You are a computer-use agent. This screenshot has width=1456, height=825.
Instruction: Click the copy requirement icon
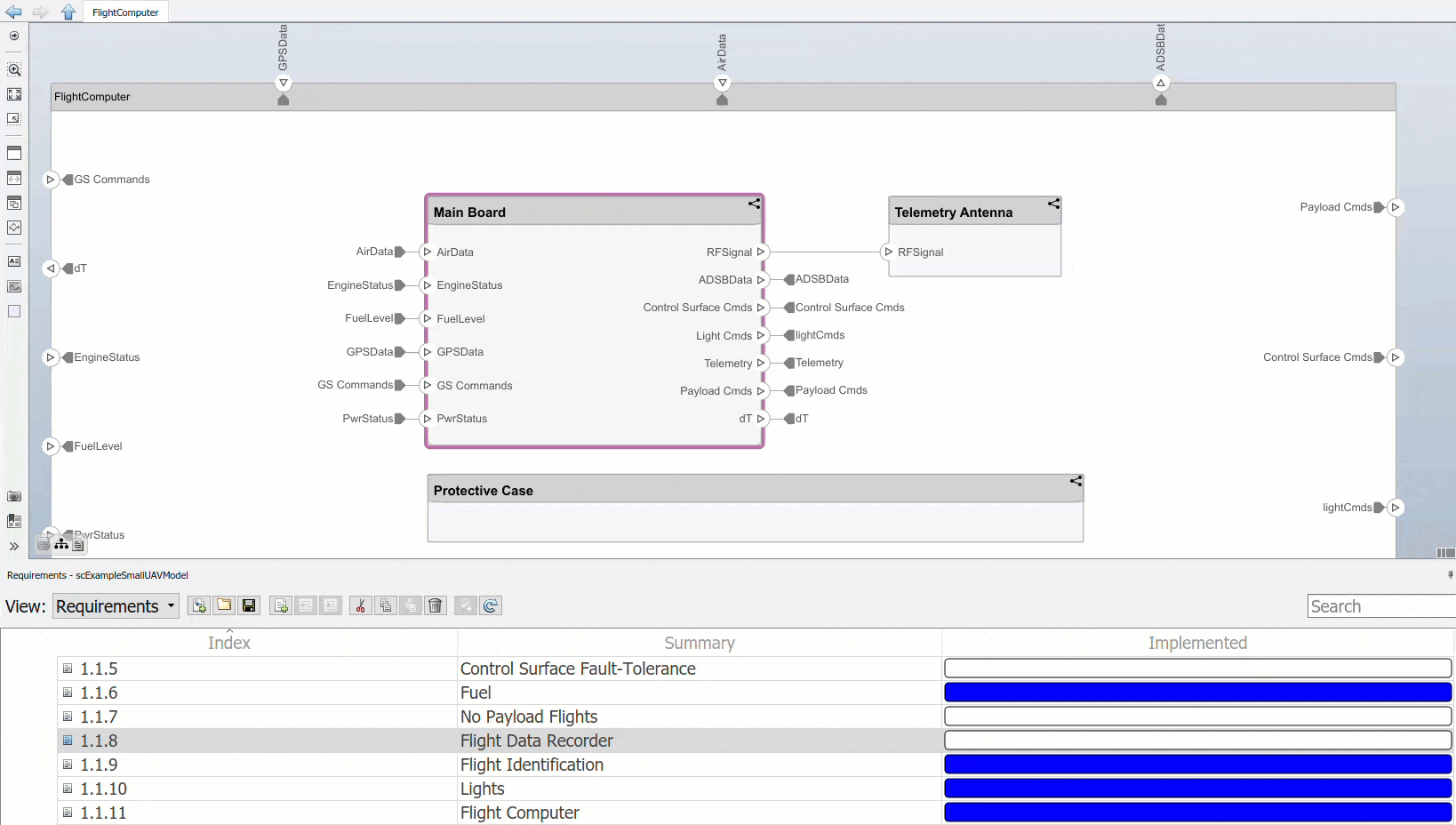(386, 605)
